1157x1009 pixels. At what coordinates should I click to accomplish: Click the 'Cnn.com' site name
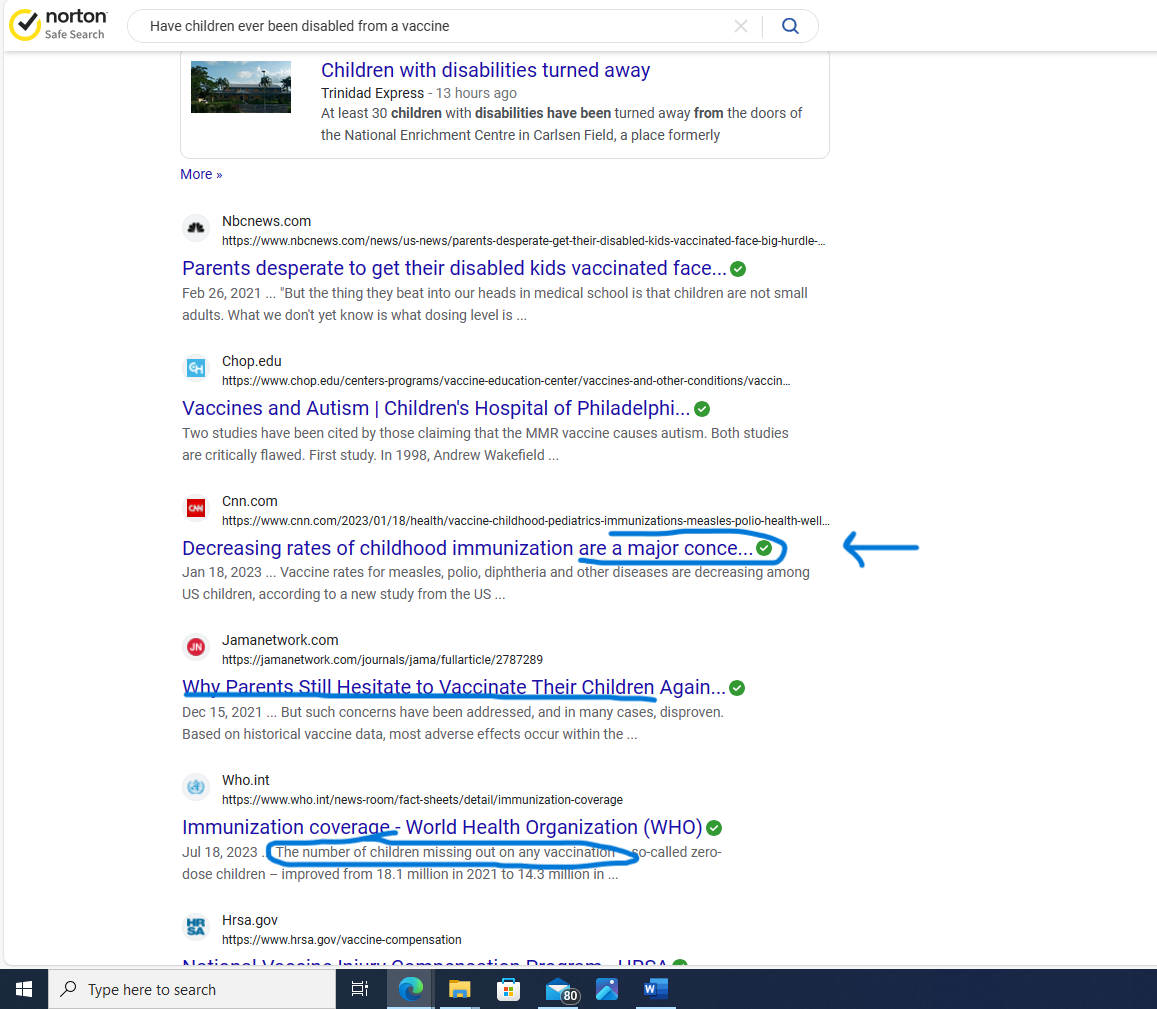coord(249,501)
